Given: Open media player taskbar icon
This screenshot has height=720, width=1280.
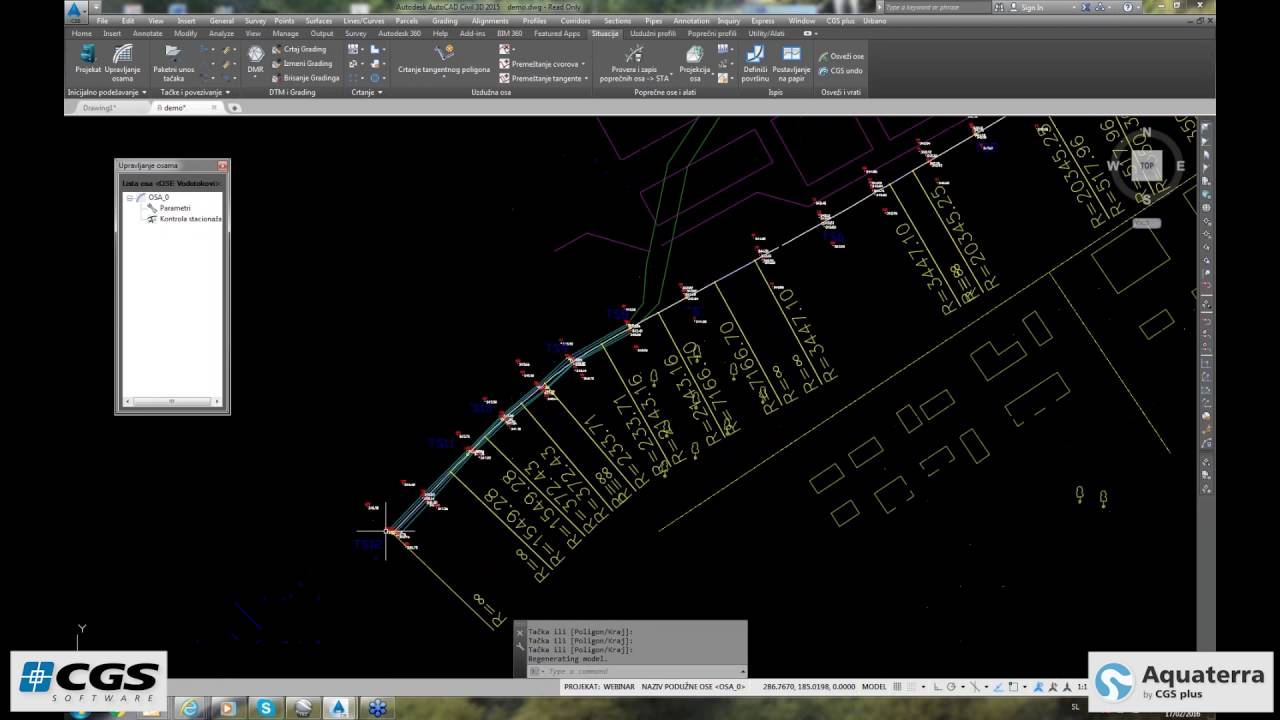Looking at the screenshot, I should coord(227,708).
